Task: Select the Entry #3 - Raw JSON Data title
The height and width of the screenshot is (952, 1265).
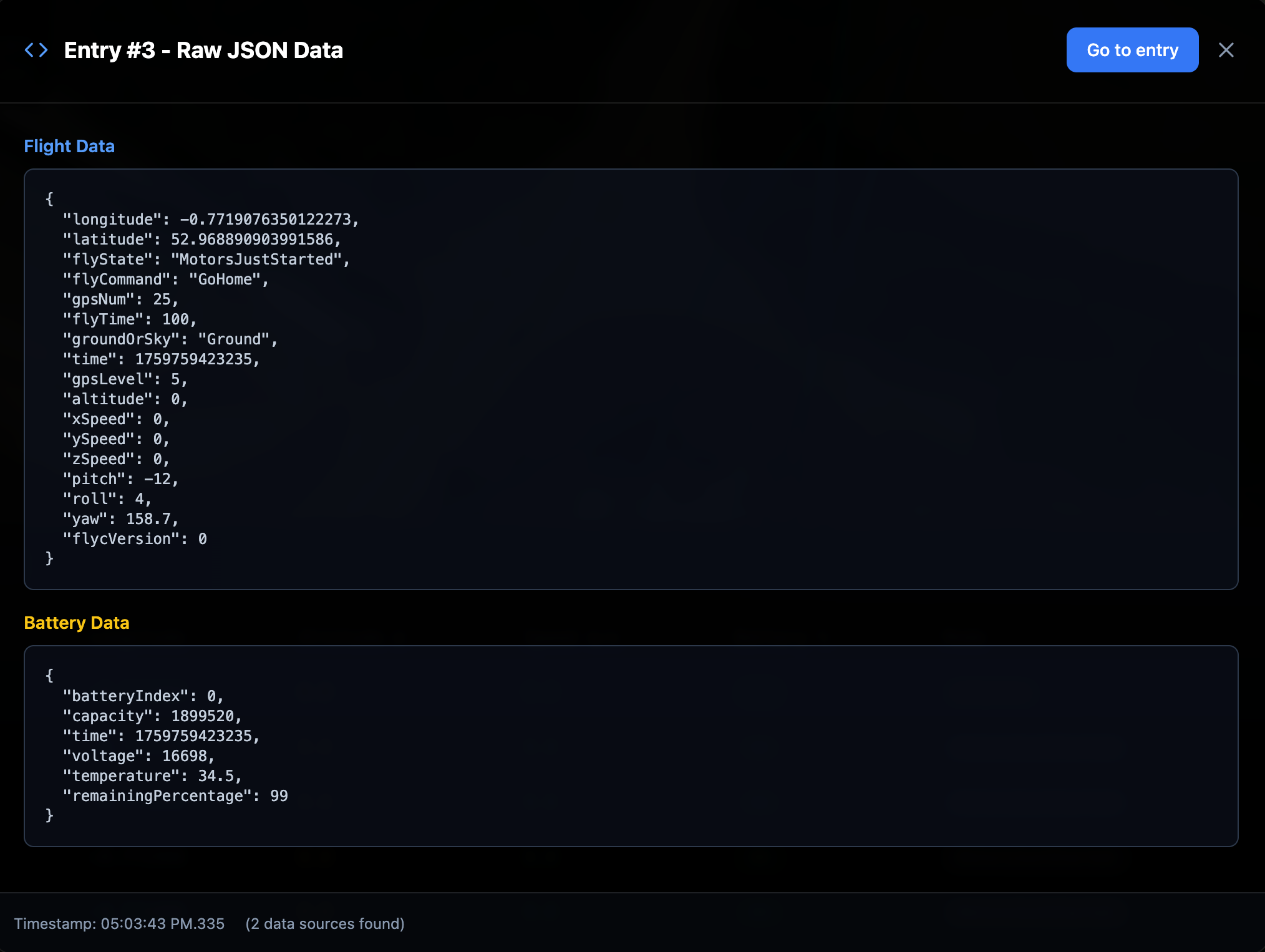Action: click(x=203, y=50)
